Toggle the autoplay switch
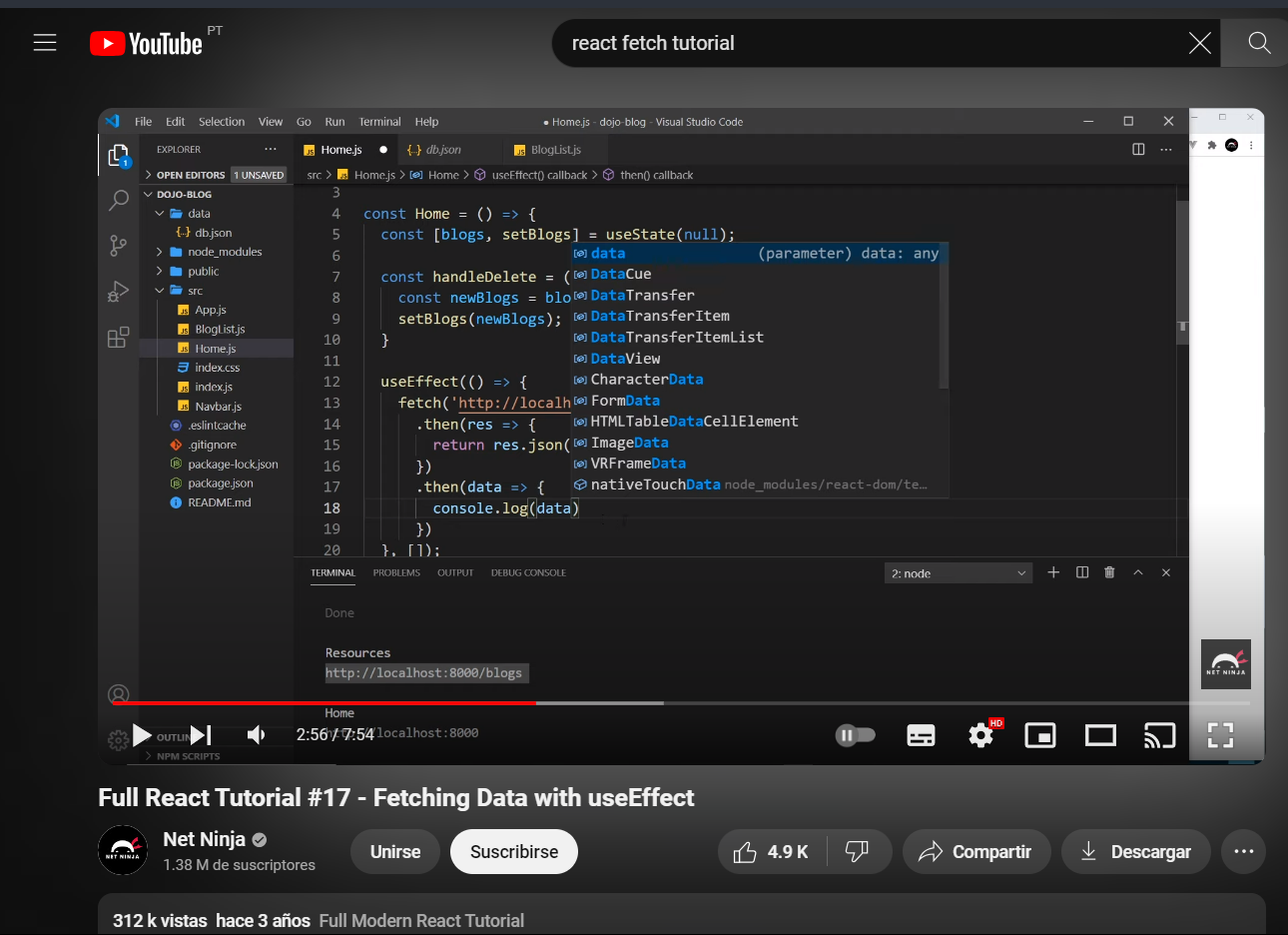1288x935 pixels. pyautogui.click(x=855, y=735)
